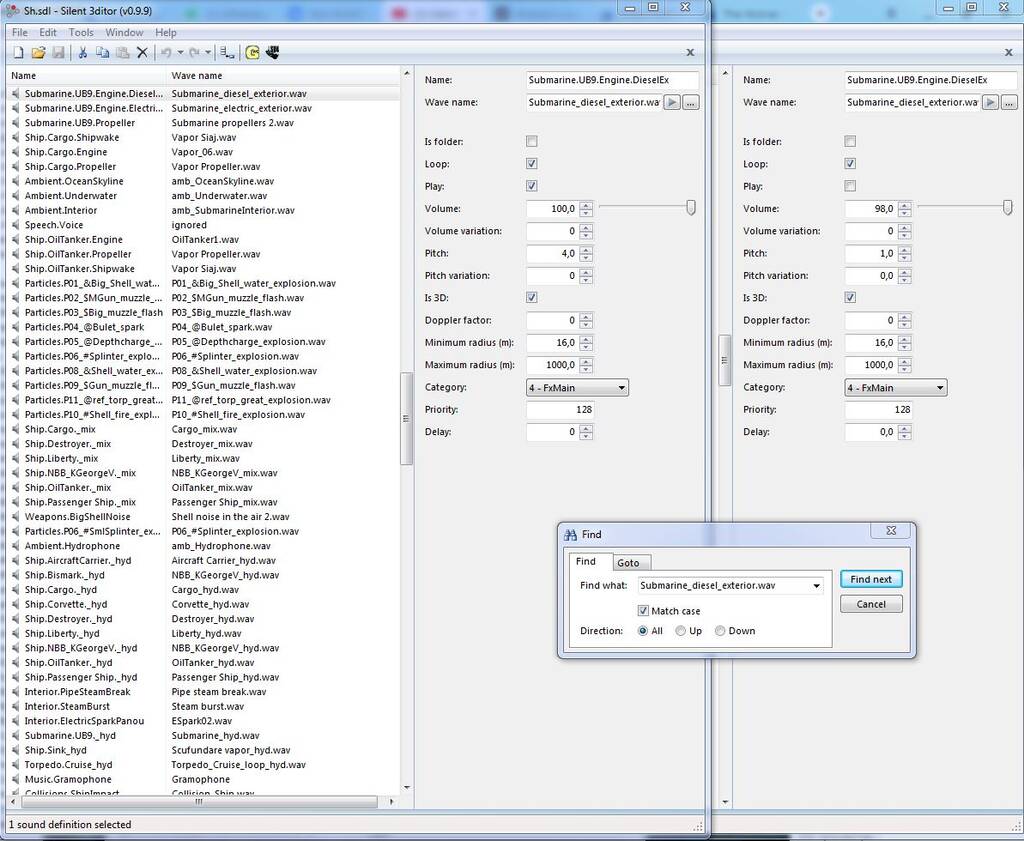1024x841 pixels.
Task: Click the black hand toolbar icon
Action: pyautogui.click(x=272, y=53)
